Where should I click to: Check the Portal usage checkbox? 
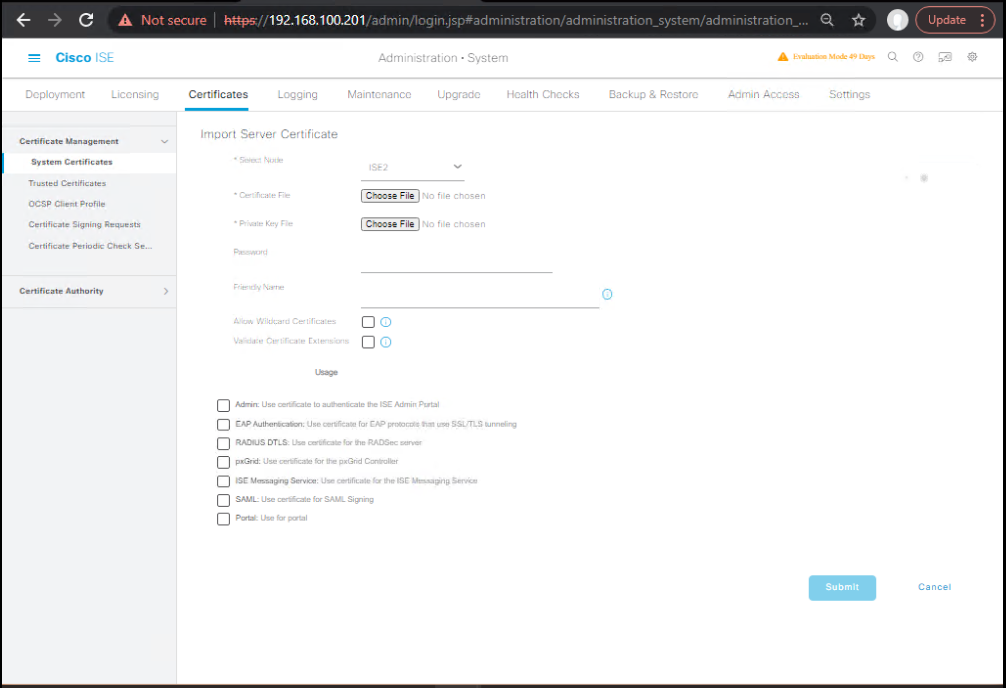pyautogui.click(x=223, y=519)
